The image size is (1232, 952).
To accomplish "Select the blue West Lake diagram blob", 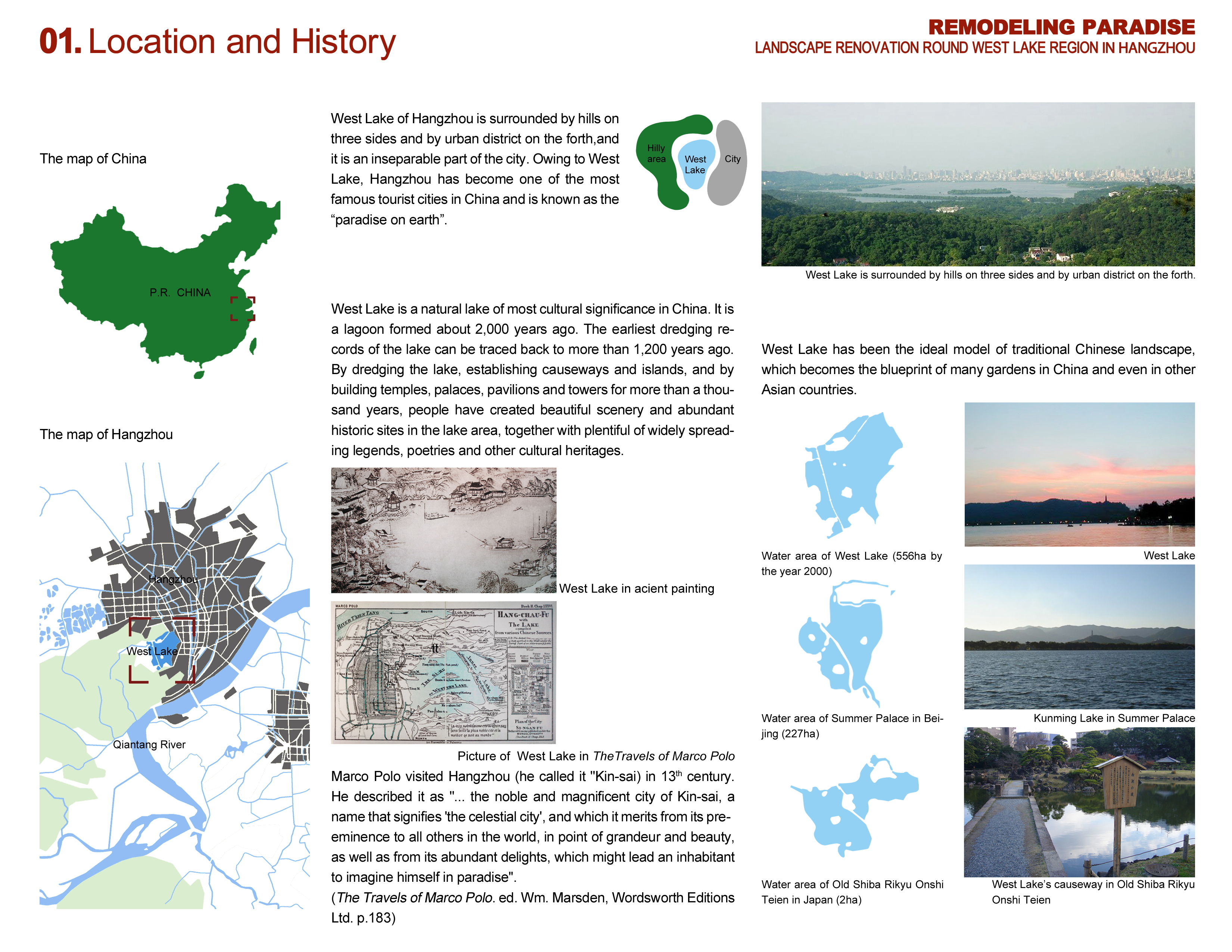I will point(696,164).
